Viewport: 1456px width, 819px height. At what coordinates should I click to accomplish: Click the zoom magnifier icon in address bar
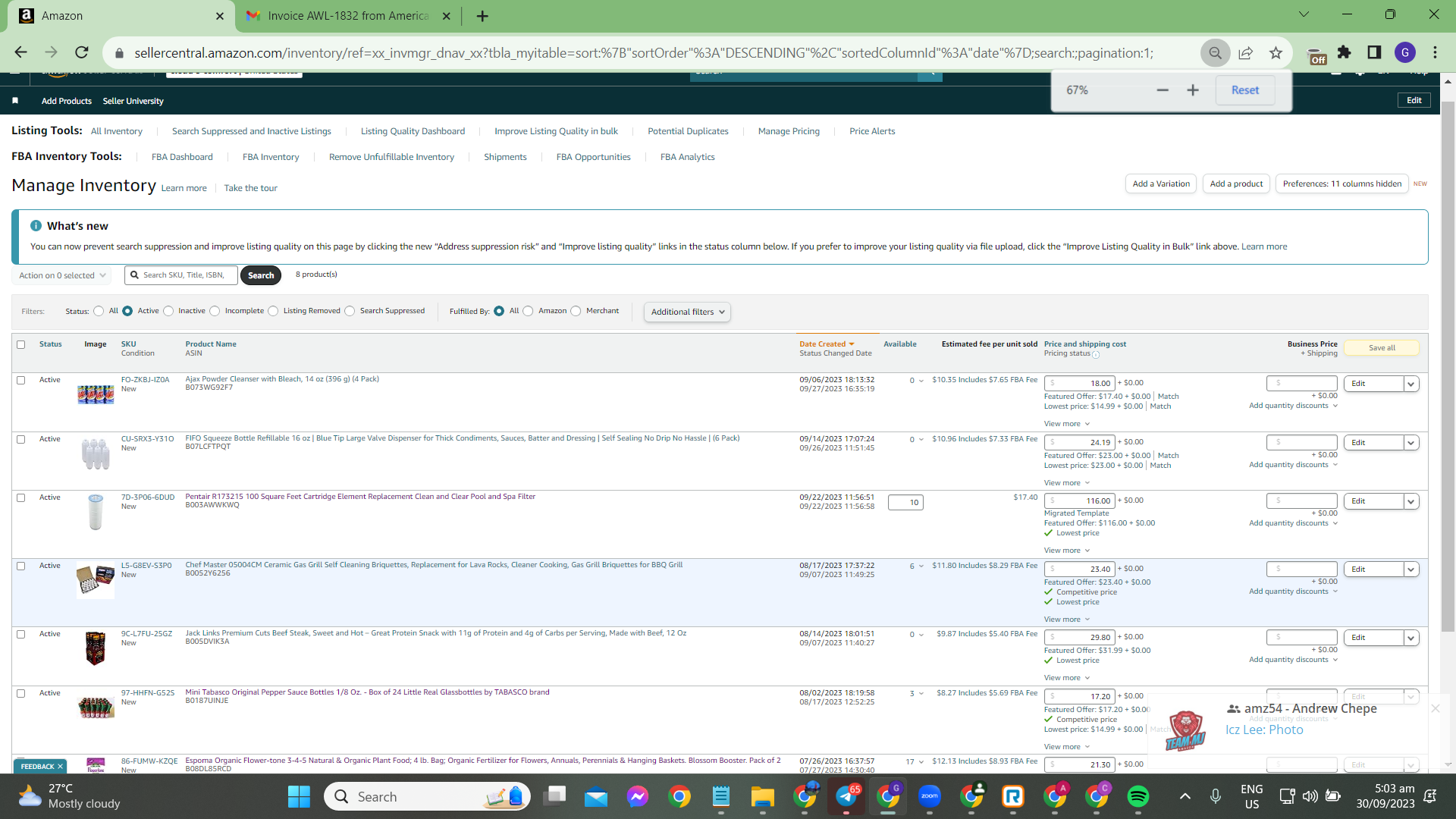(x=1215, y=52)
